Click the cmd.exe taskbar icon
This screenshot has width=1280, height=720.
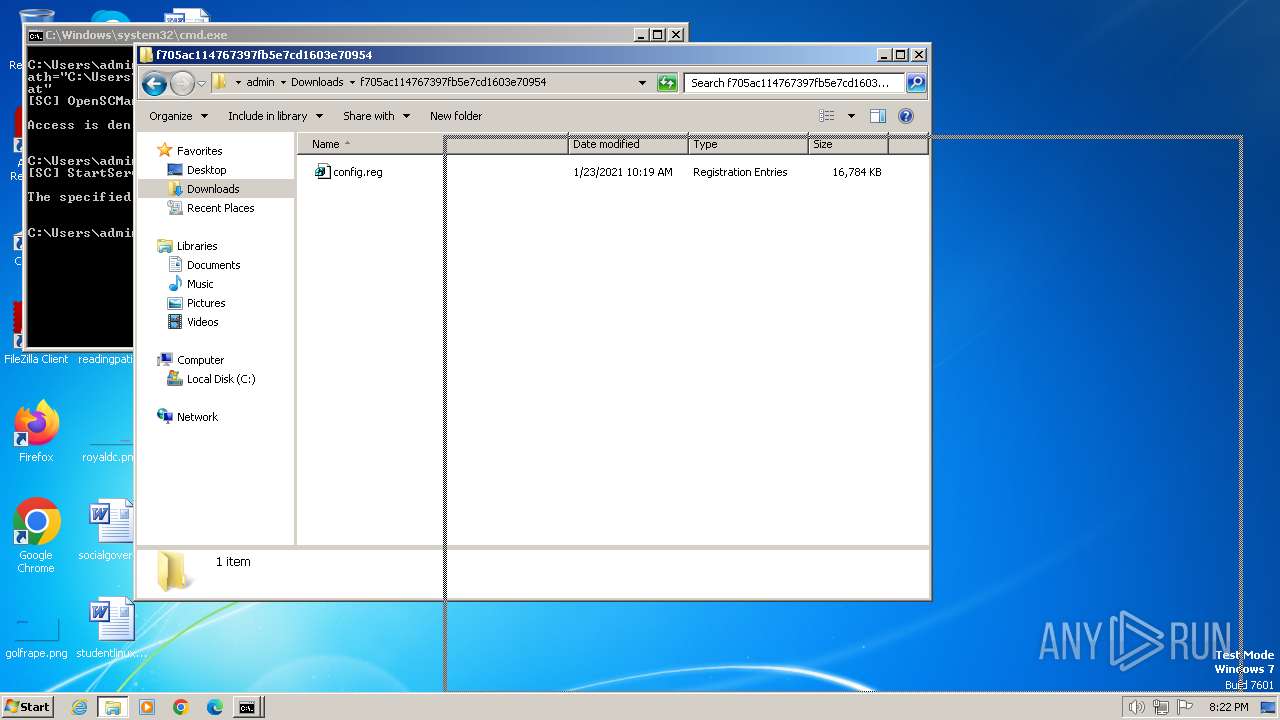point(247,707)
